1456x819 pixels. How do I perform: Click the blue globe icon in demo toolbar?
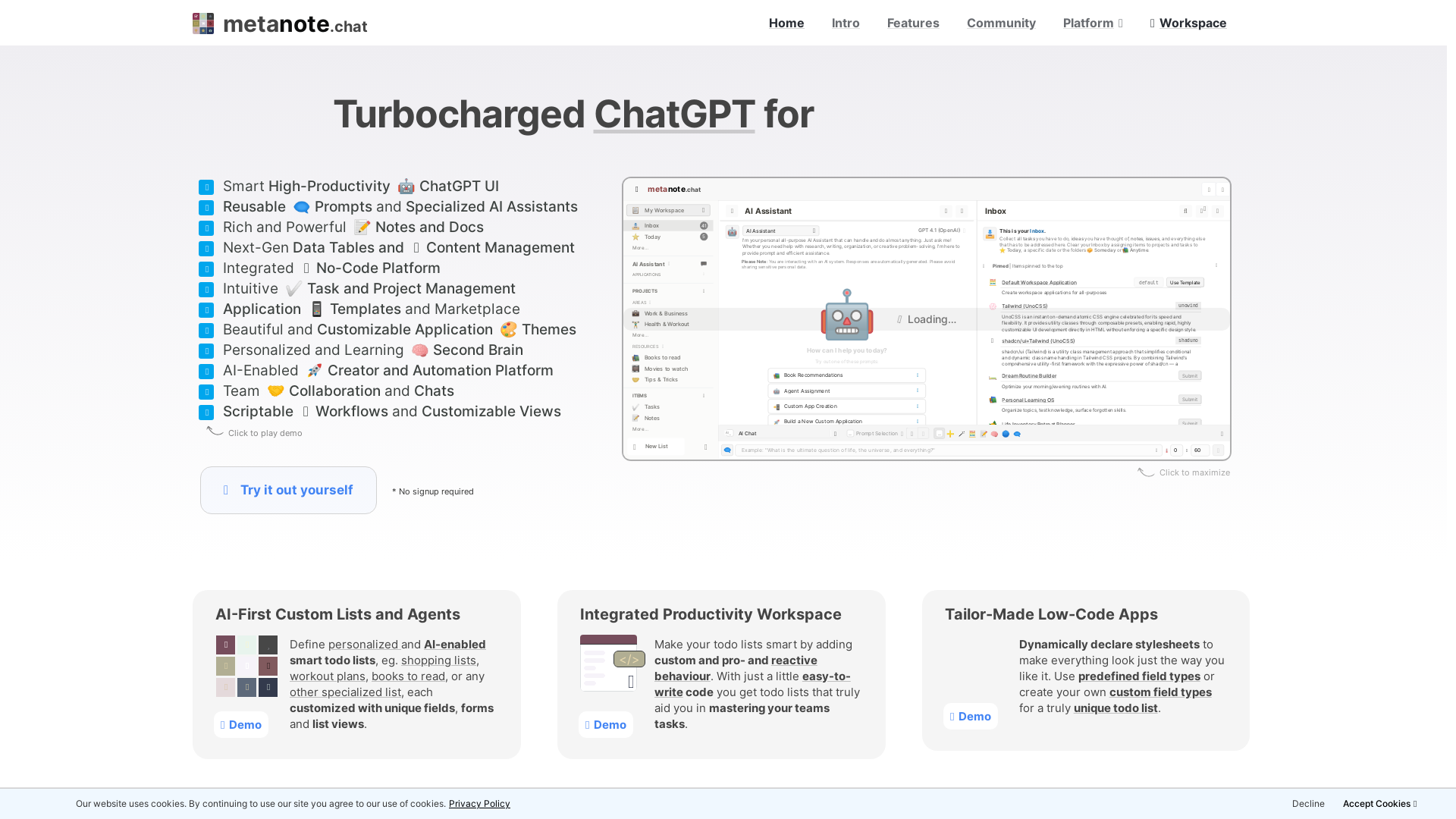(1006, 434)
